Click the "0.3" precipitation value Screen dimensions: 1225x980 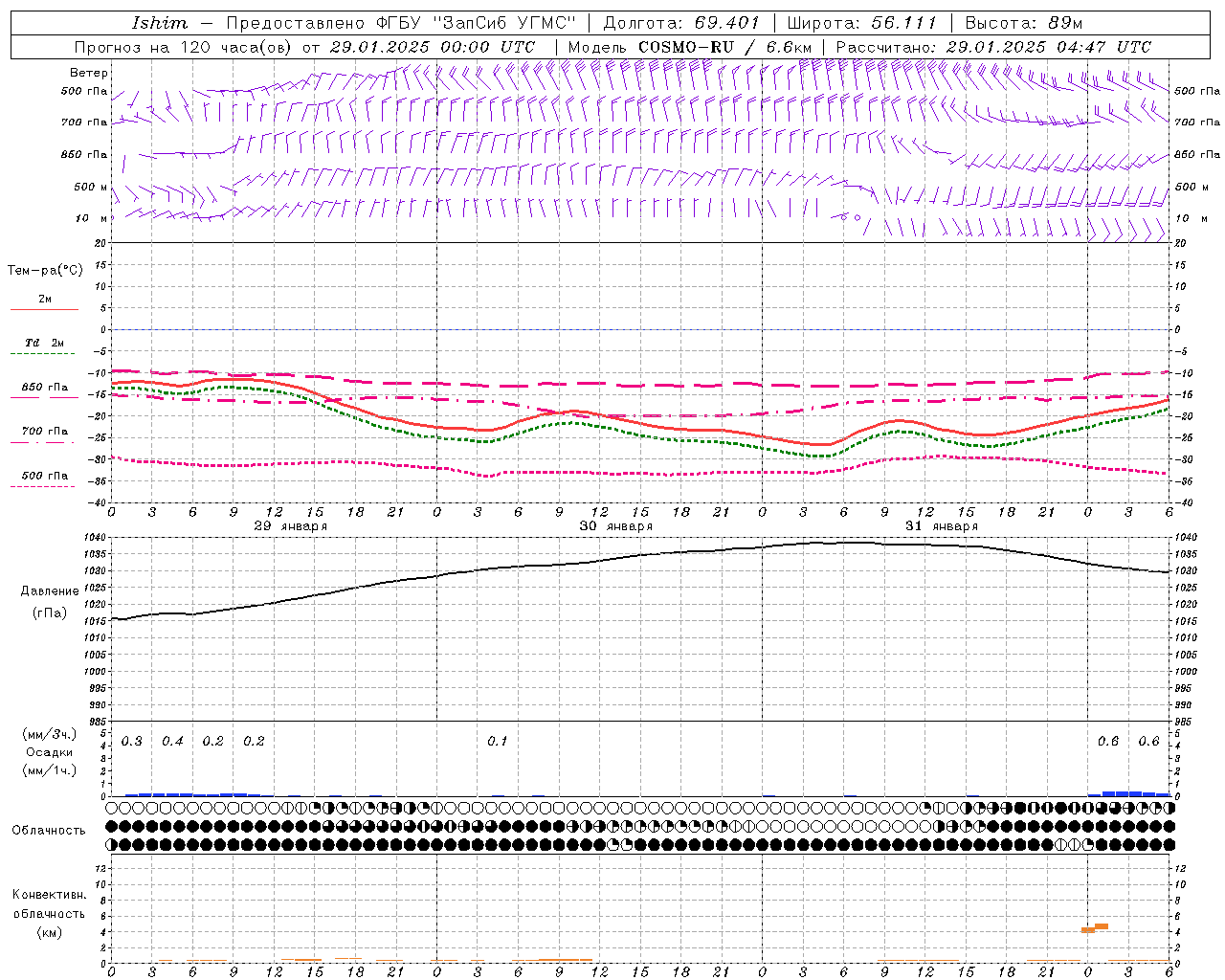(x=132, y=742)
